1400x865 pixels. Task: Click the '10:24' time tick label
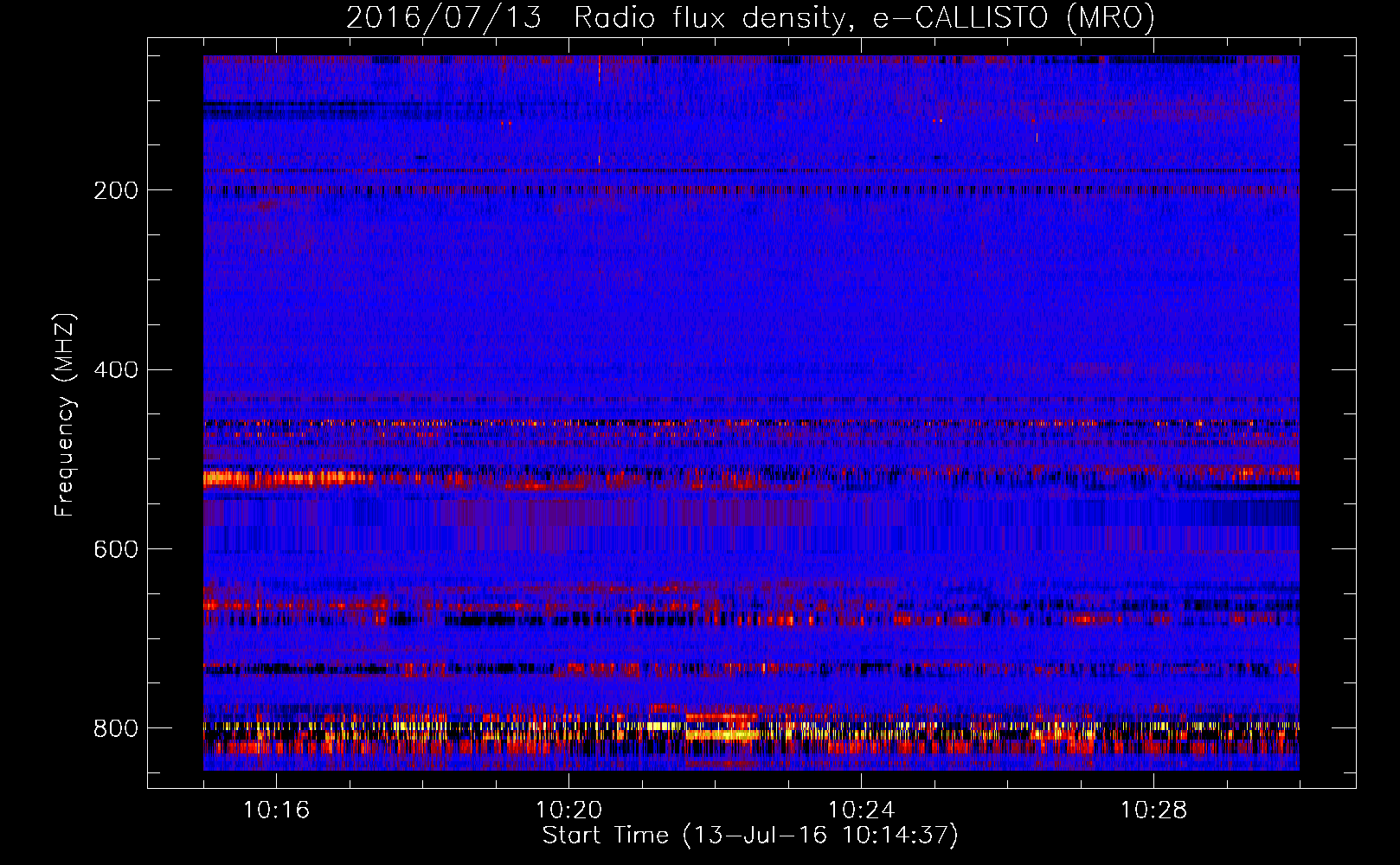[x=861, y=811]
